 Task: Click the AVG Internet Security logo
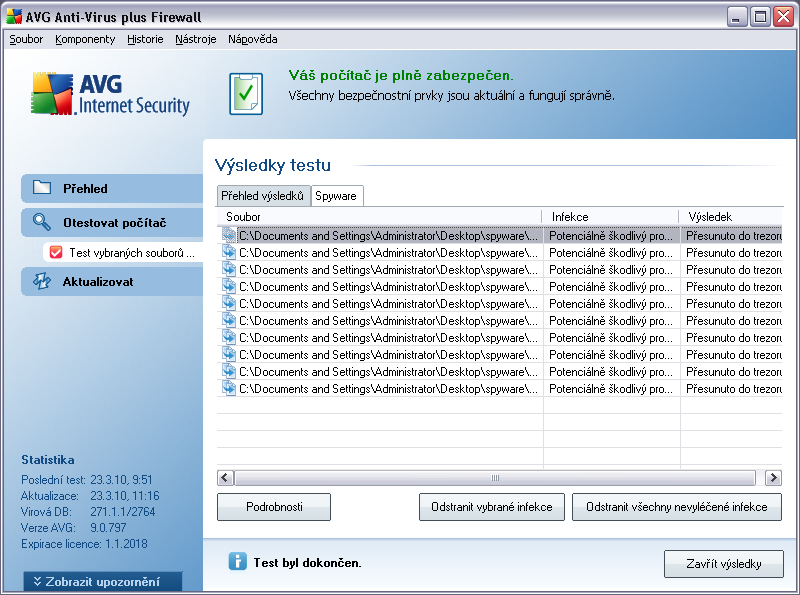pyautogui.click(x=110, y=94)
